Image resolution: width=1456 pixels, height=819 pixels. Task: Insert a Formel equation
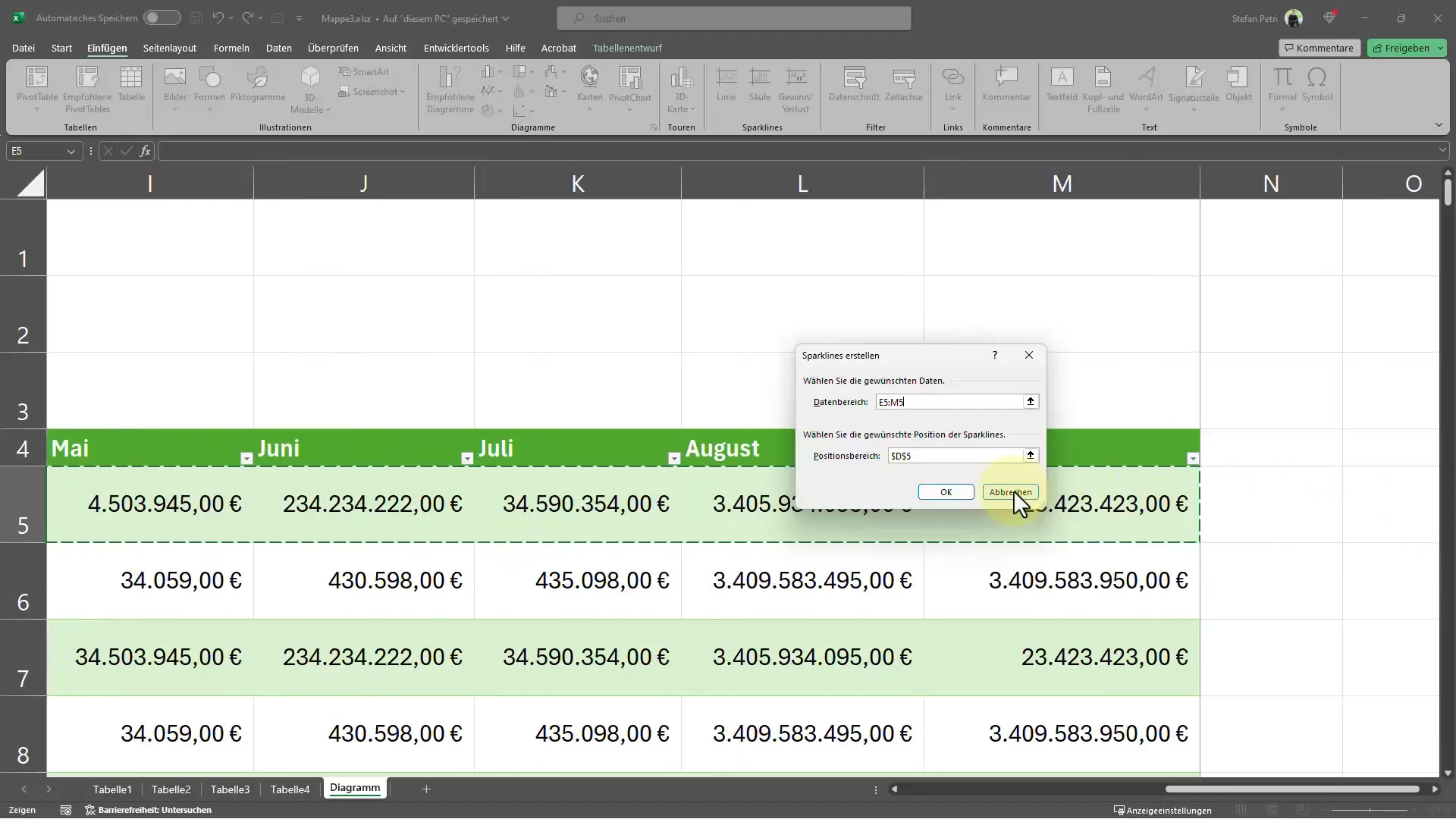(x=1282, y=89)
